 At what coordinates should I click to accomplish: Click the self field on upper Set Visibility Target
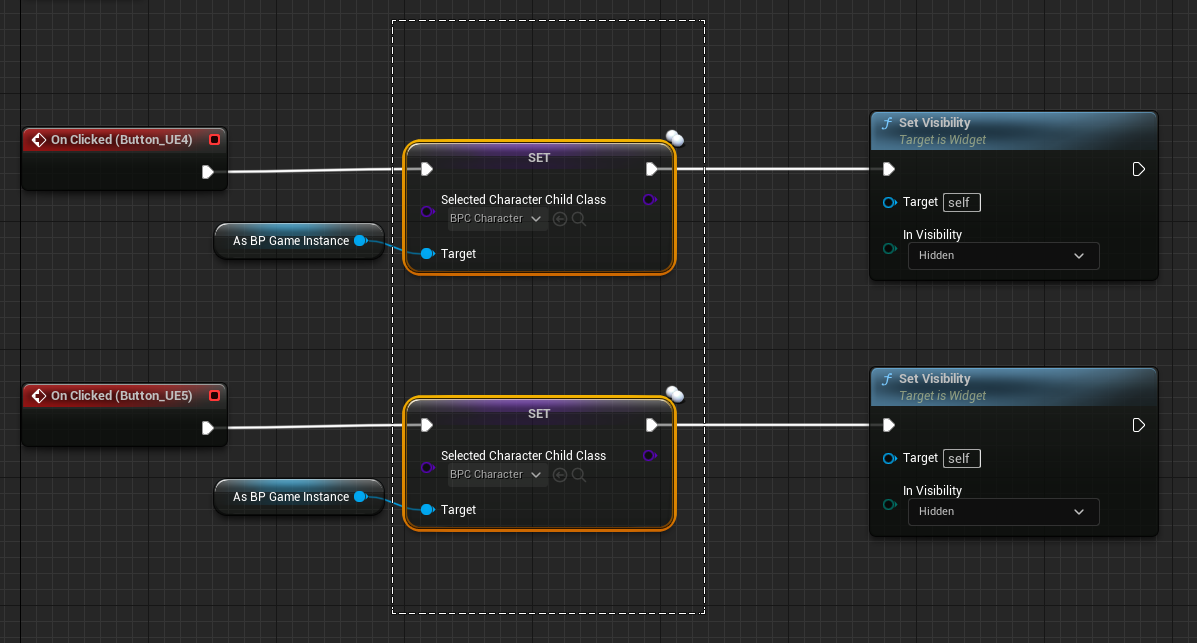tap(961, 202)
